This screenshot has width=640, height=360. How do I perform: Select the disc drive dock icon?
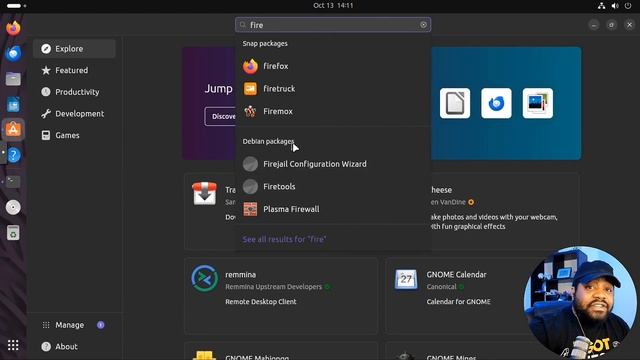(x=13, y=207)
